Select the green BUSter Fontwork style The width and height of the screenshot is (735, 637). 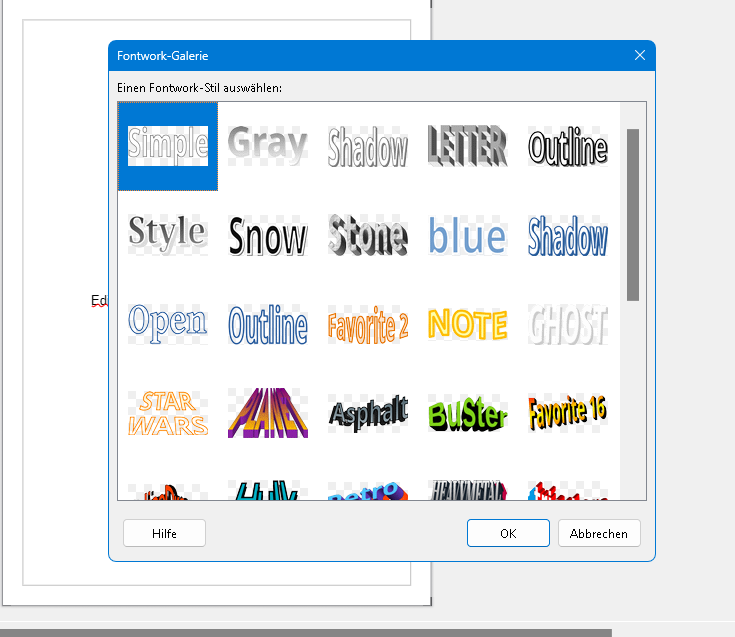(467, 413)
